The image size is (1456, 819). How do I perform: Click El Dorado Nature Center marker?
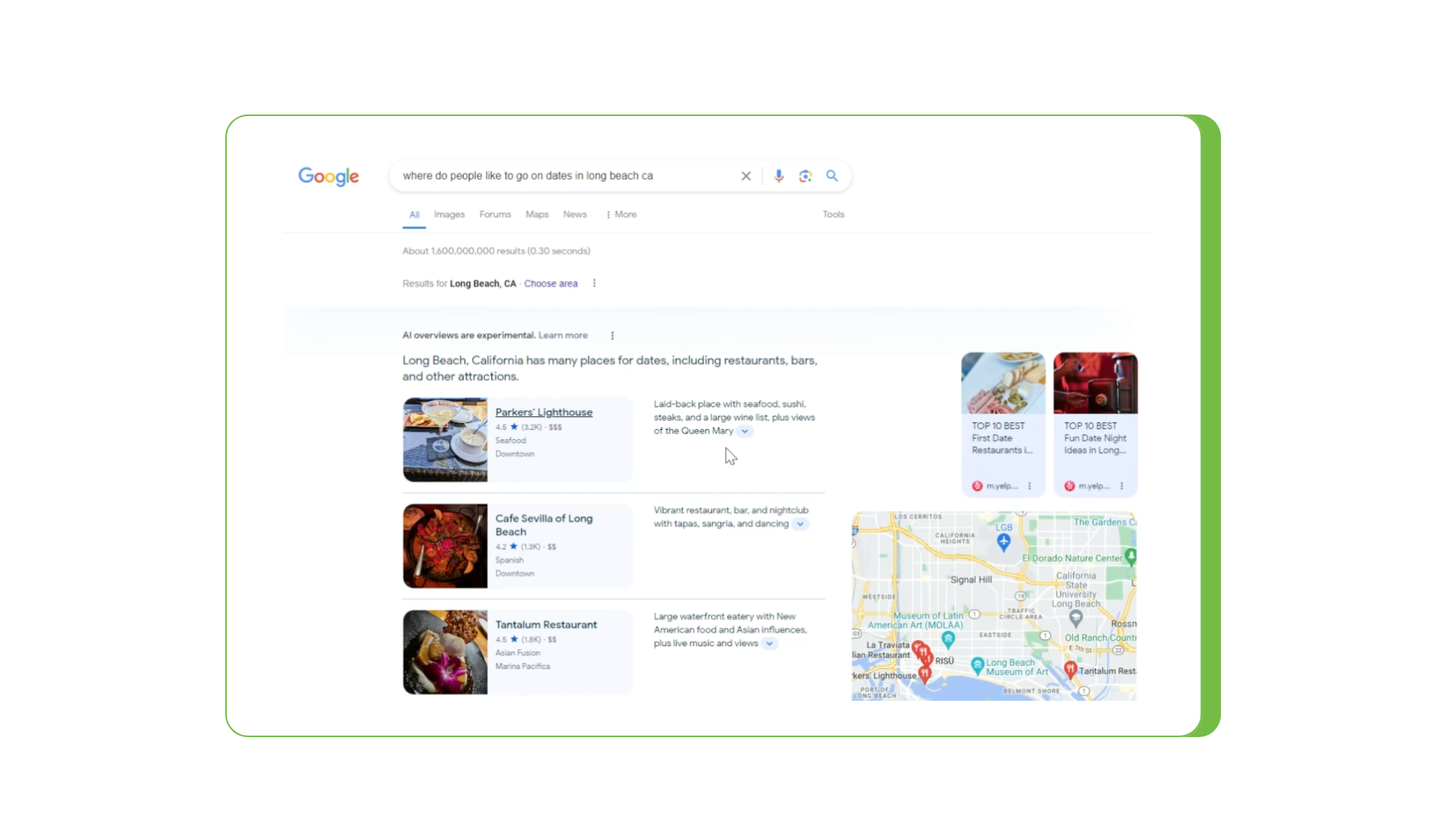coord(1131,557)
